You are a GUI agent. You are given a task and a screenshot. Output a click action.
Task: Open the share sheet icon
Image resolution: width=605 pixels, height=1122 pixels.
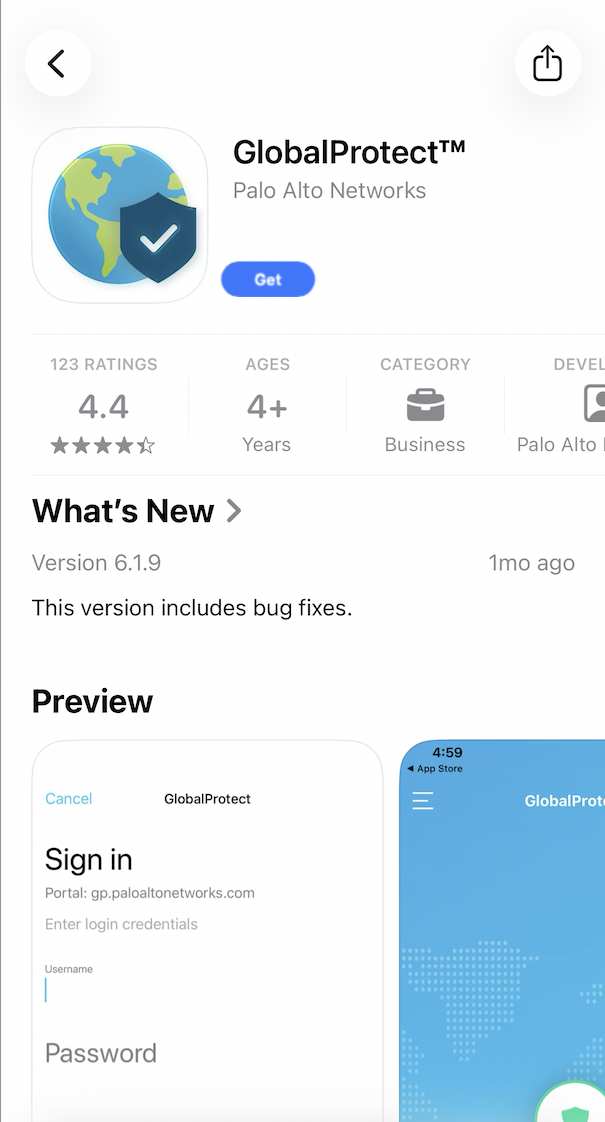click(548, 63)
